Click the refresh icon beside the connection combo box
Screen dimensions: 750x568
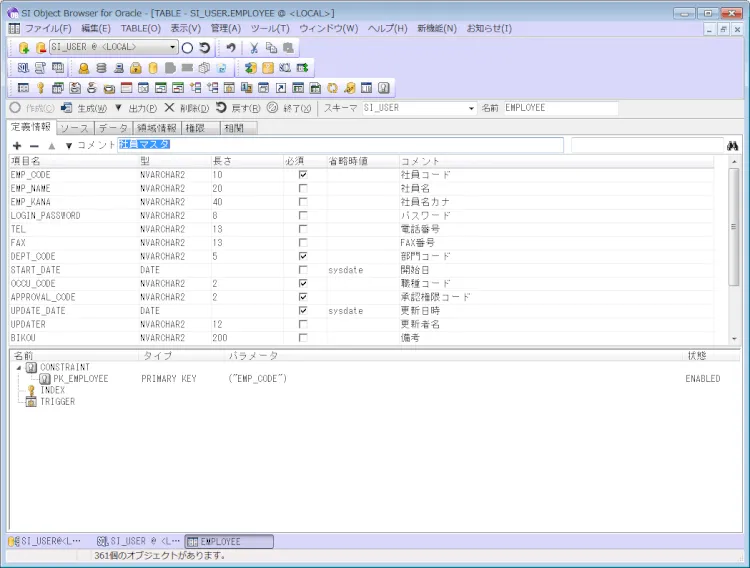click(205, 47)
